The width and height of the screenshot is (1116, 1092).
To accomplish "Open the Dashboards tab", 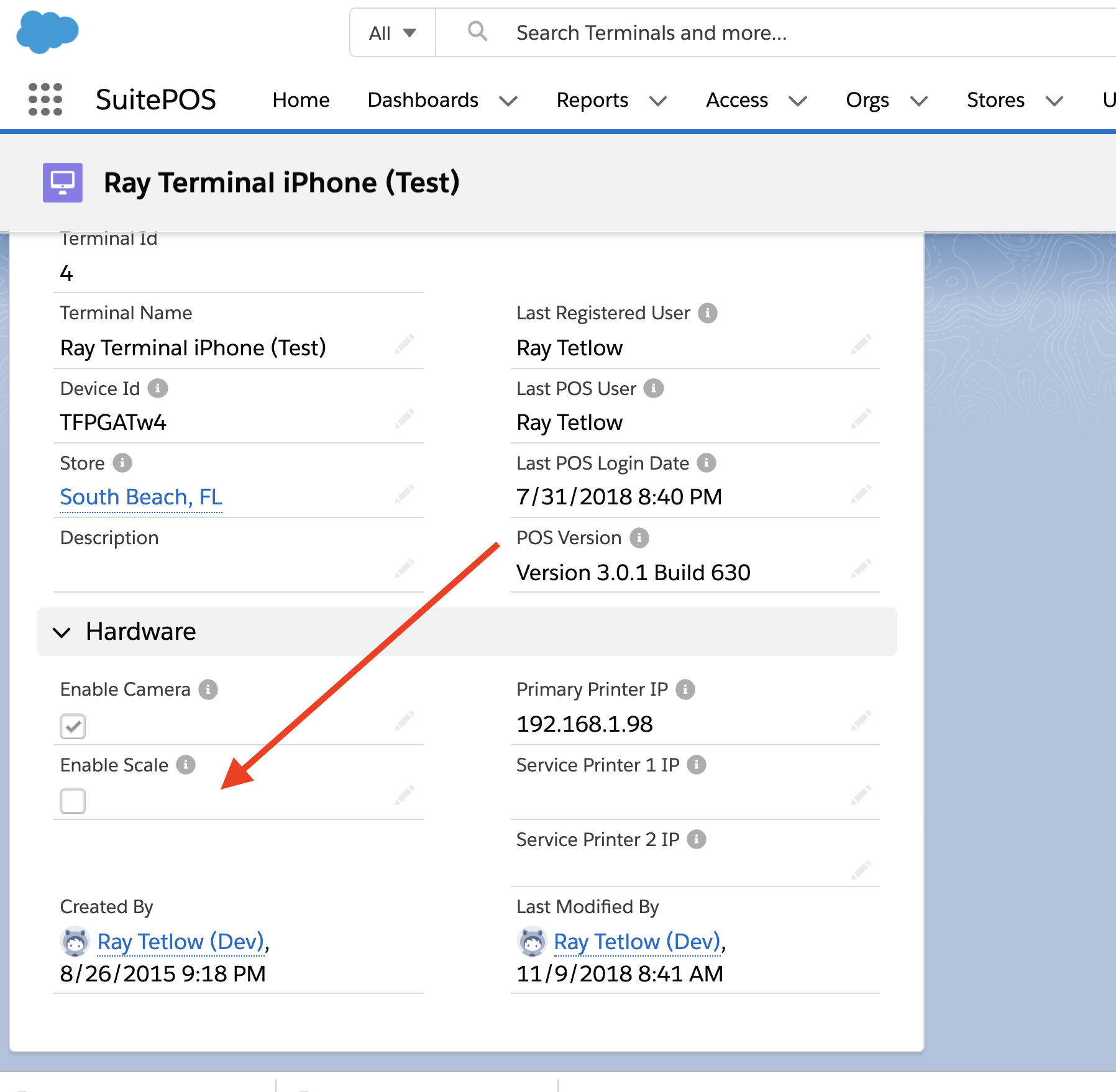I will click(423, 100).
